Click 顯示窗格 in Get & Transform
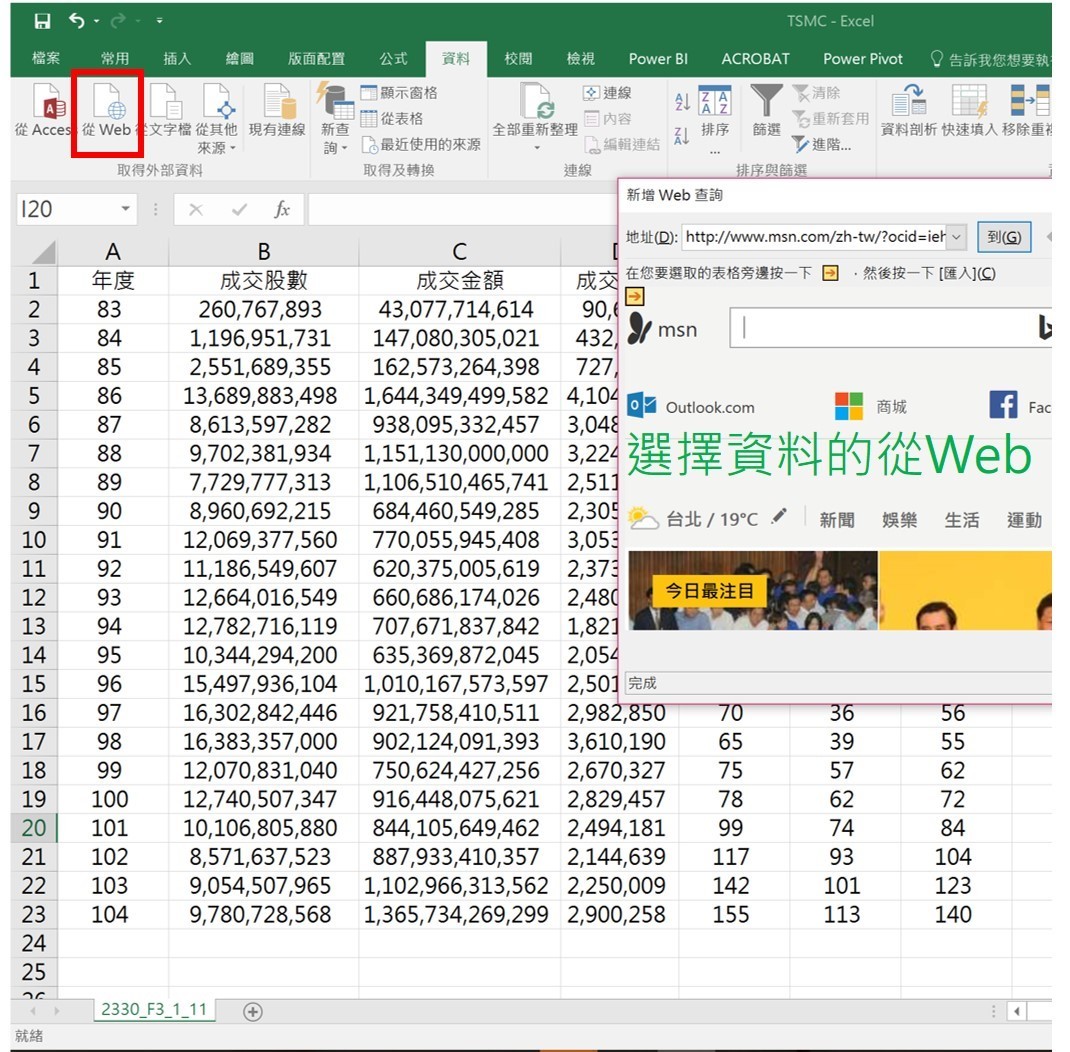This screenshot has width=1070, height=1052. point(399,93)
